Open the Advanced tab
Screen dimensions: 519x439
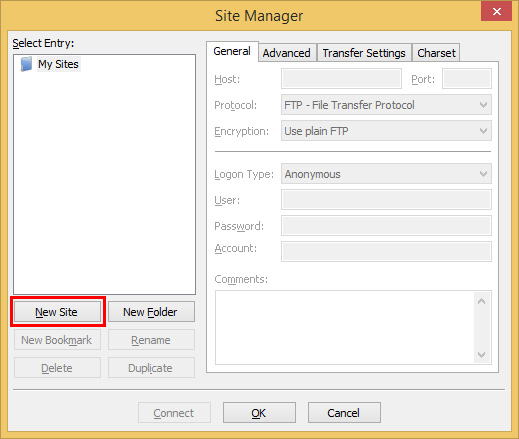coord(287,53)
